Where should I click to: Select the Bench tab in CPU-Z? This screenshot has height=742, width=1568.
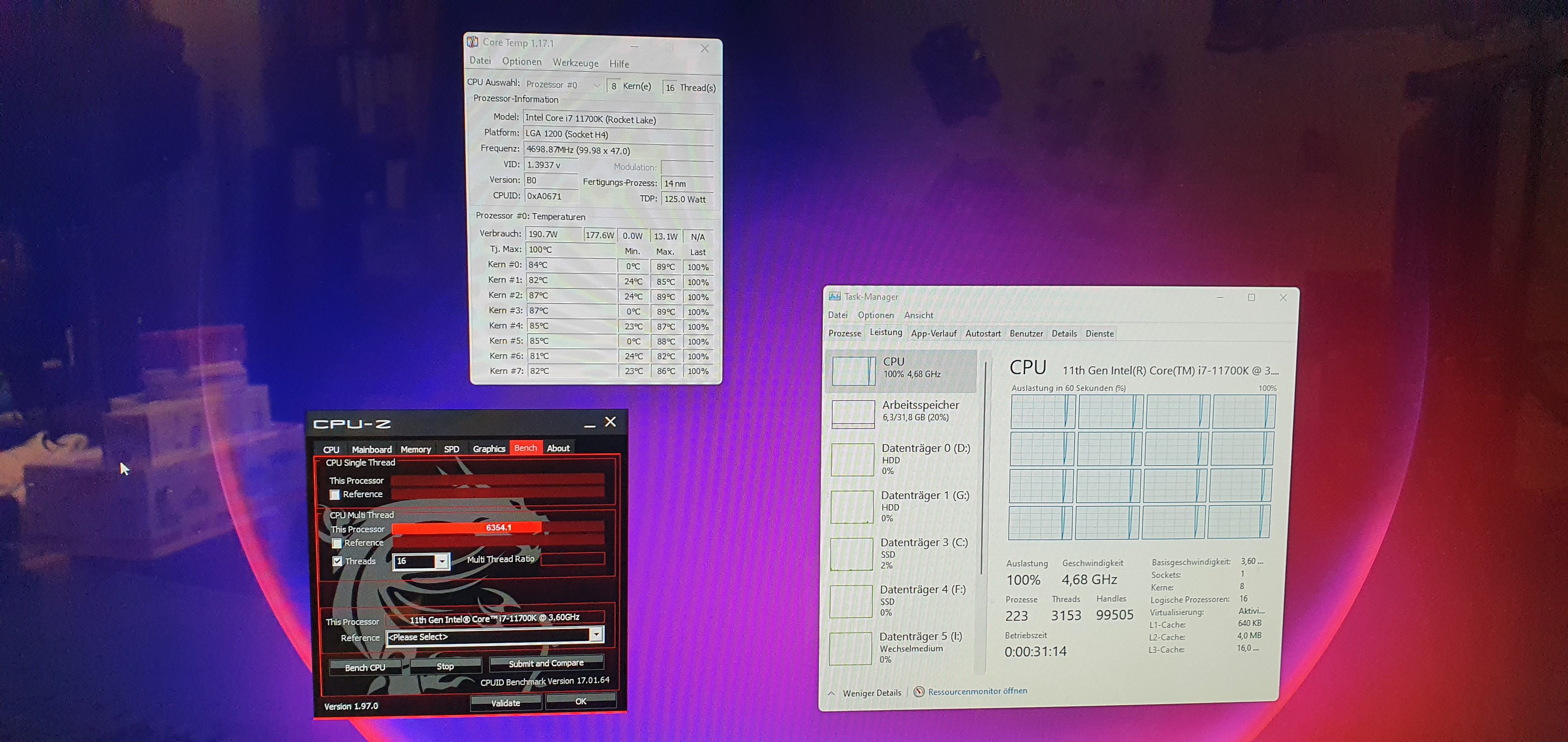[525, 447]
